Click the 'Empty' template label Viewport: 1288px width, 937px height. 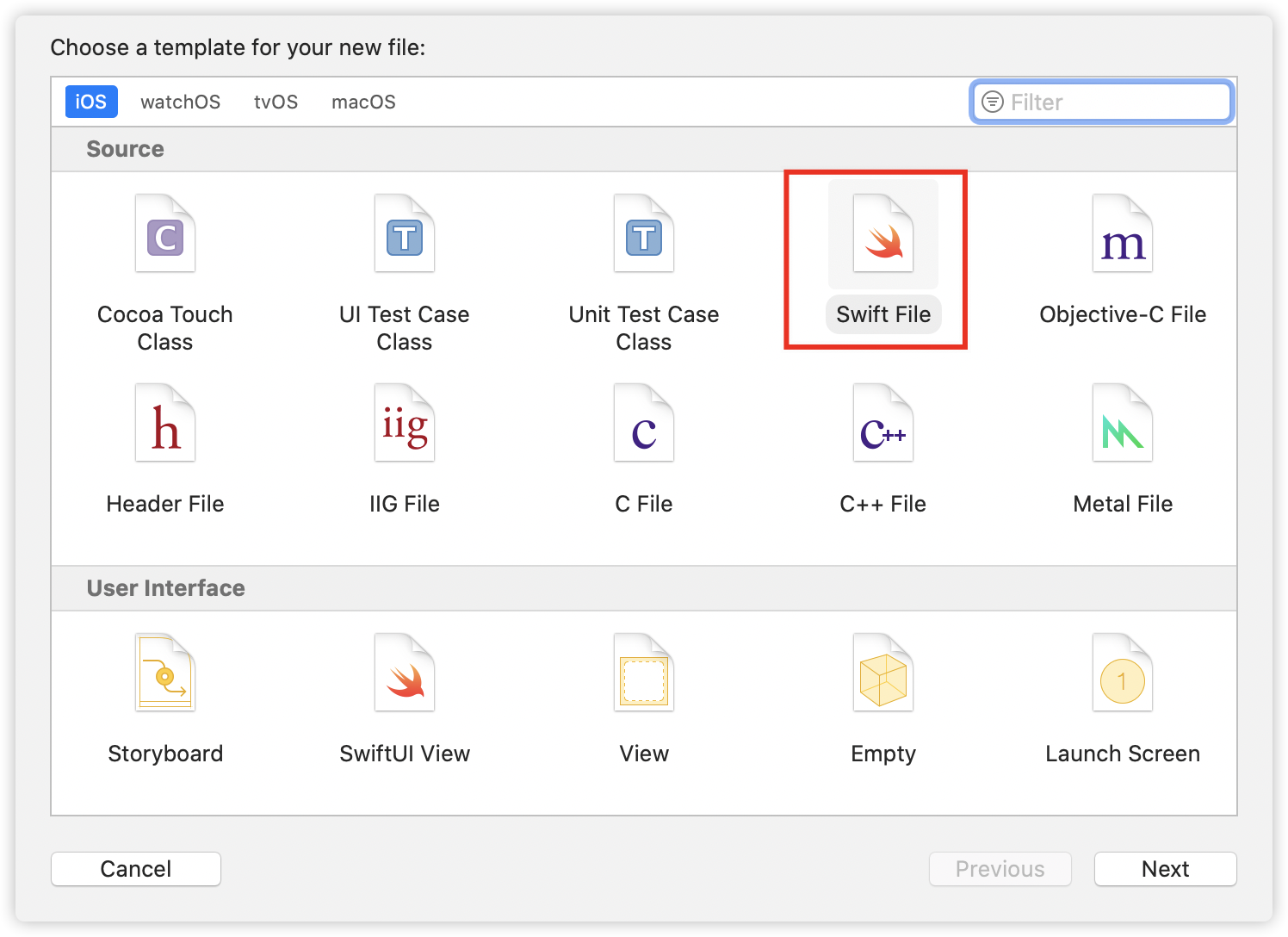[x=883, y=754]
